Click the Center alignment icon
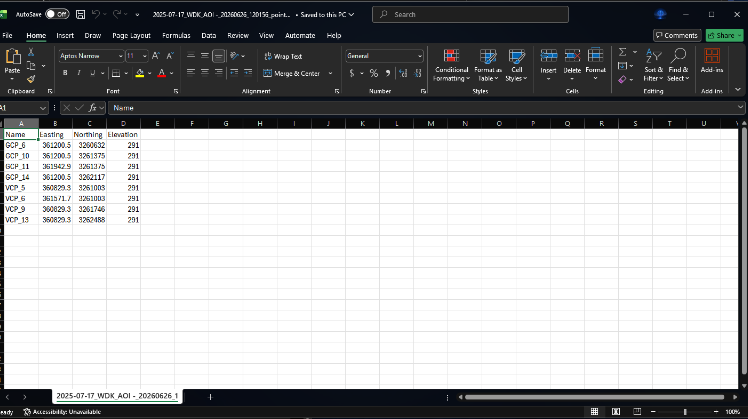This screenshot has width=748, height=419. point(205,72)
